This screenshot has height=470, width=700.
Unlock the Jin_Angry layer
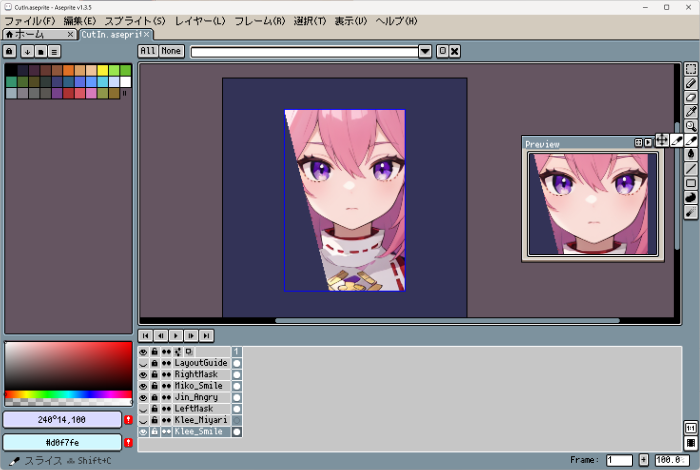[x=154, y=397]
